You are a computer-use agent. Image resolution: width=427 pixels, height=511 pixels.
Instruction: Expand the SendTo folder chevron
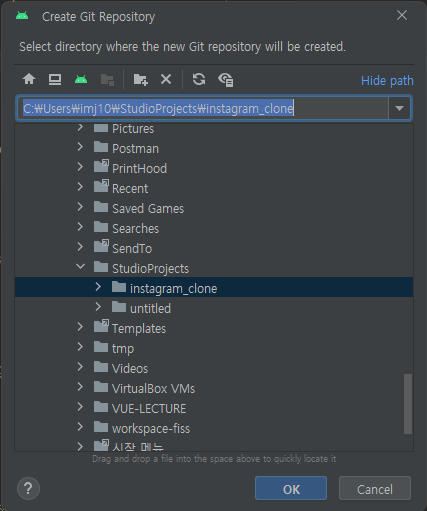pyautogui.click(x=80, y=247)
